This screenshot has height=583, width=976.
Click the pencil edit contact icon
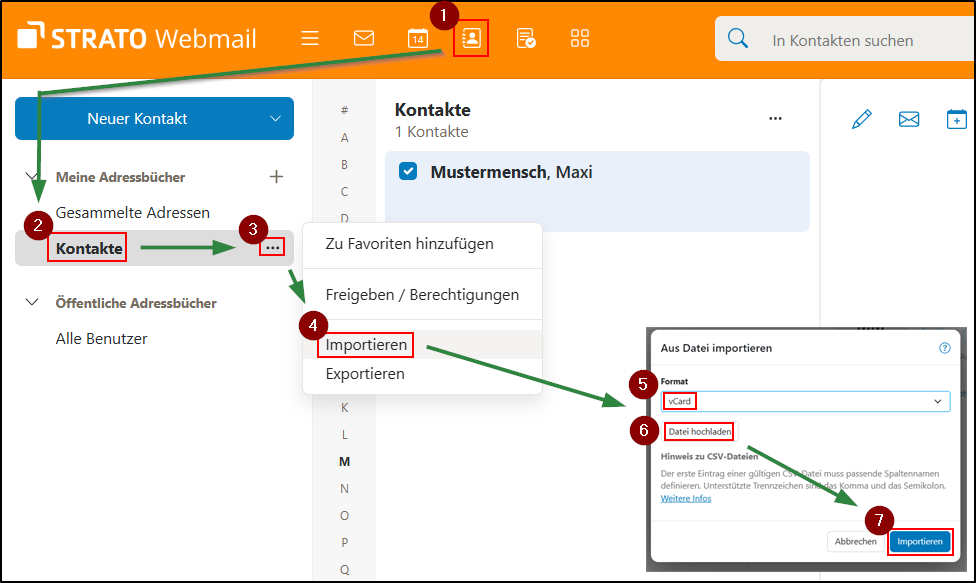(861, 119)
